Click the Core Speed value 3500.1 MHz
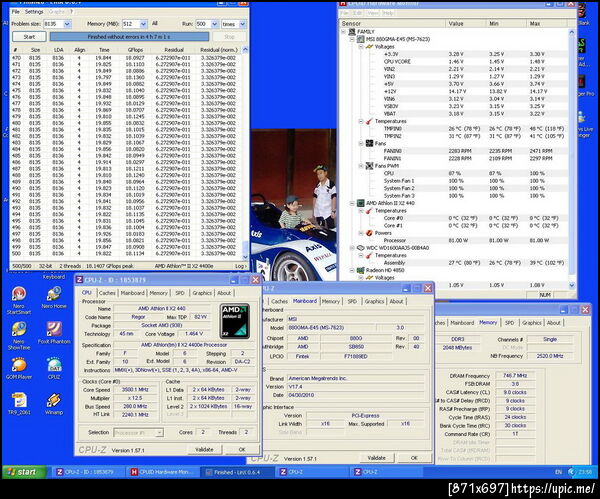This screenshot has width=600, height=499. (135, 390)
